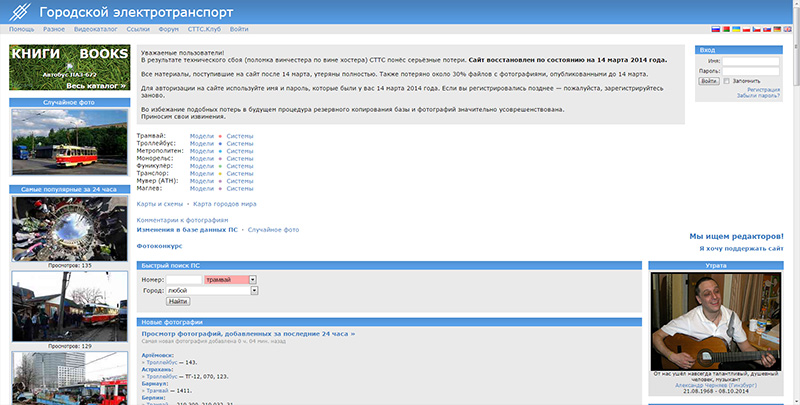Open СТТС.Клуб from the menu bar
This screenshot has height=405, width=800.
coord(204,30)
